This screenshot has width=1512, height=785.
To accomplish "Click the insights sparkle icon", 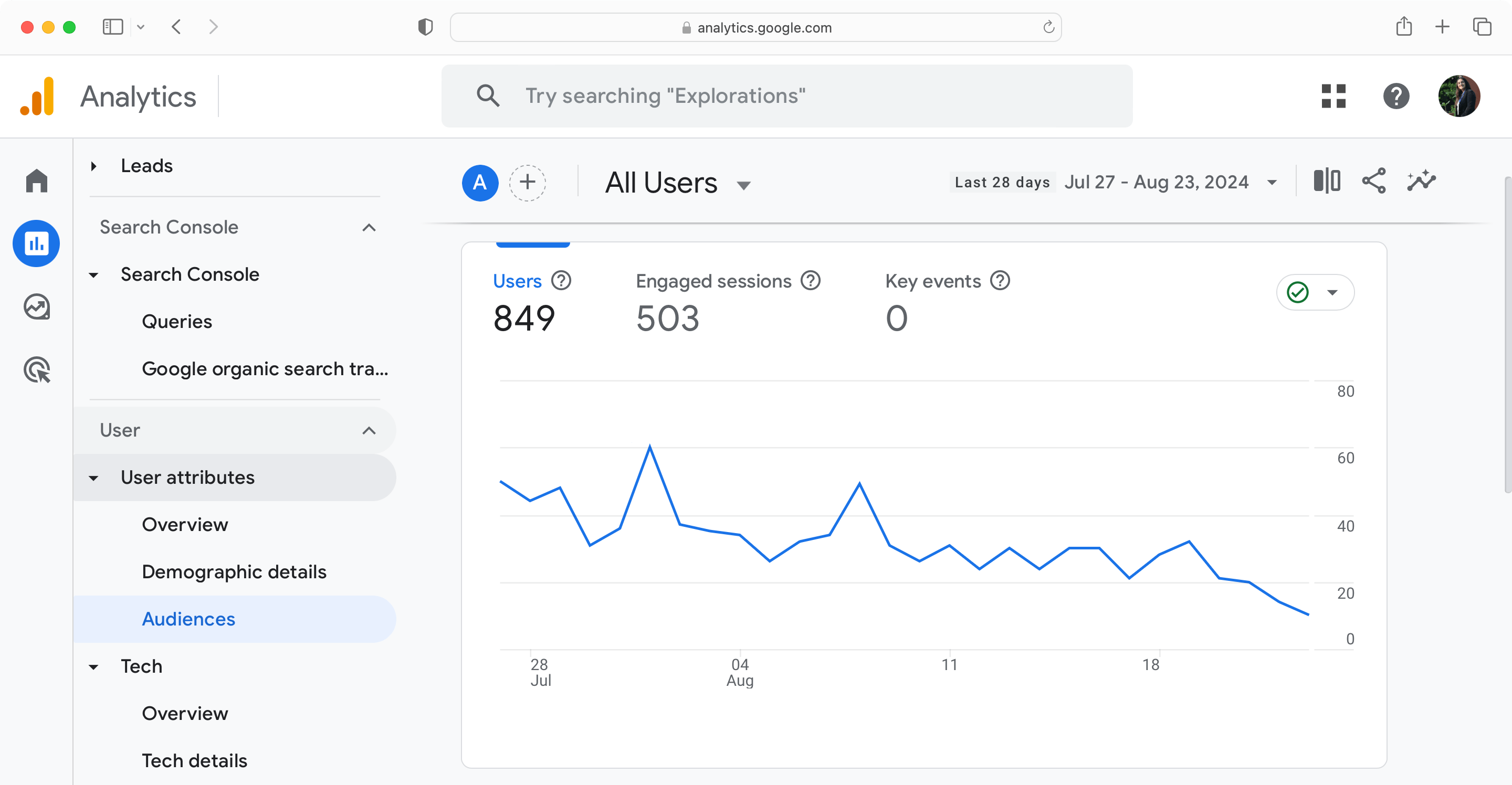I will 1421,181.
